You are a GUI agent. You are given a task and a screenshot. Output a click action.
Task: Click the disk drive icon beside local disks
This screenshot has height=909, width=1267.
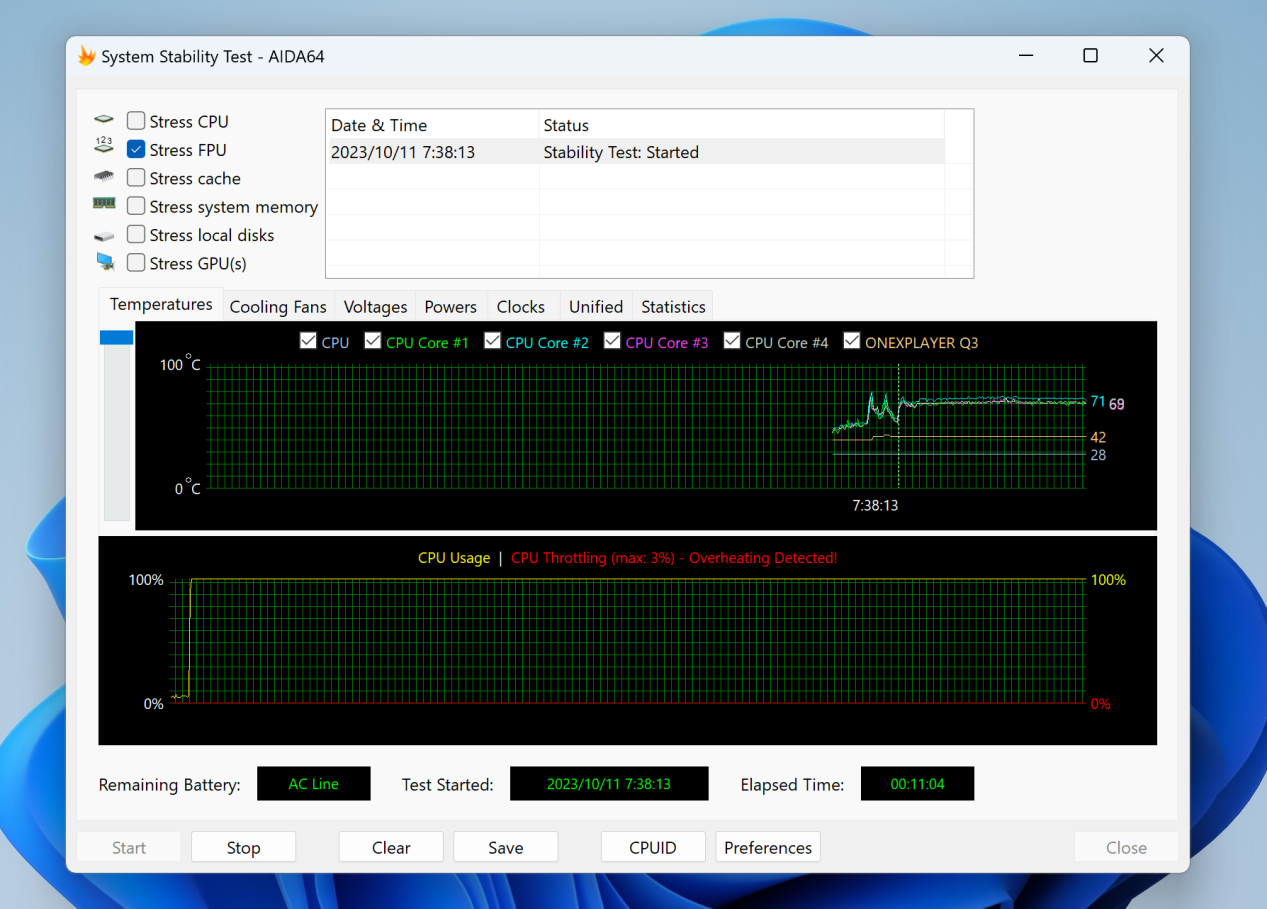click(x=104, y=236)
